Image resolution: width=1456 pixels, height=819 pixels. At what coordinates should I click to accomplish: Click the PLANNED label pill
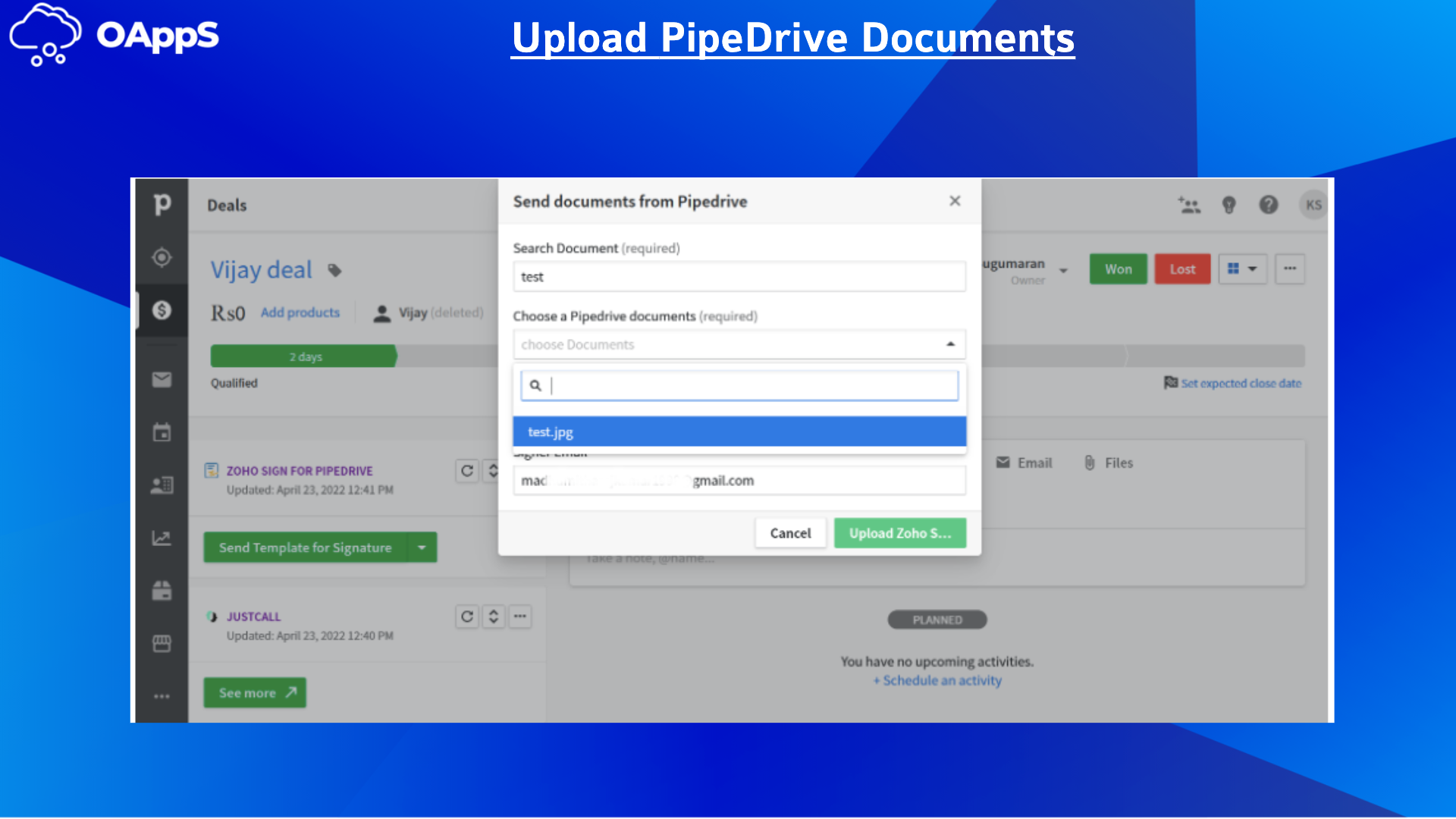(x=937, y=620)
